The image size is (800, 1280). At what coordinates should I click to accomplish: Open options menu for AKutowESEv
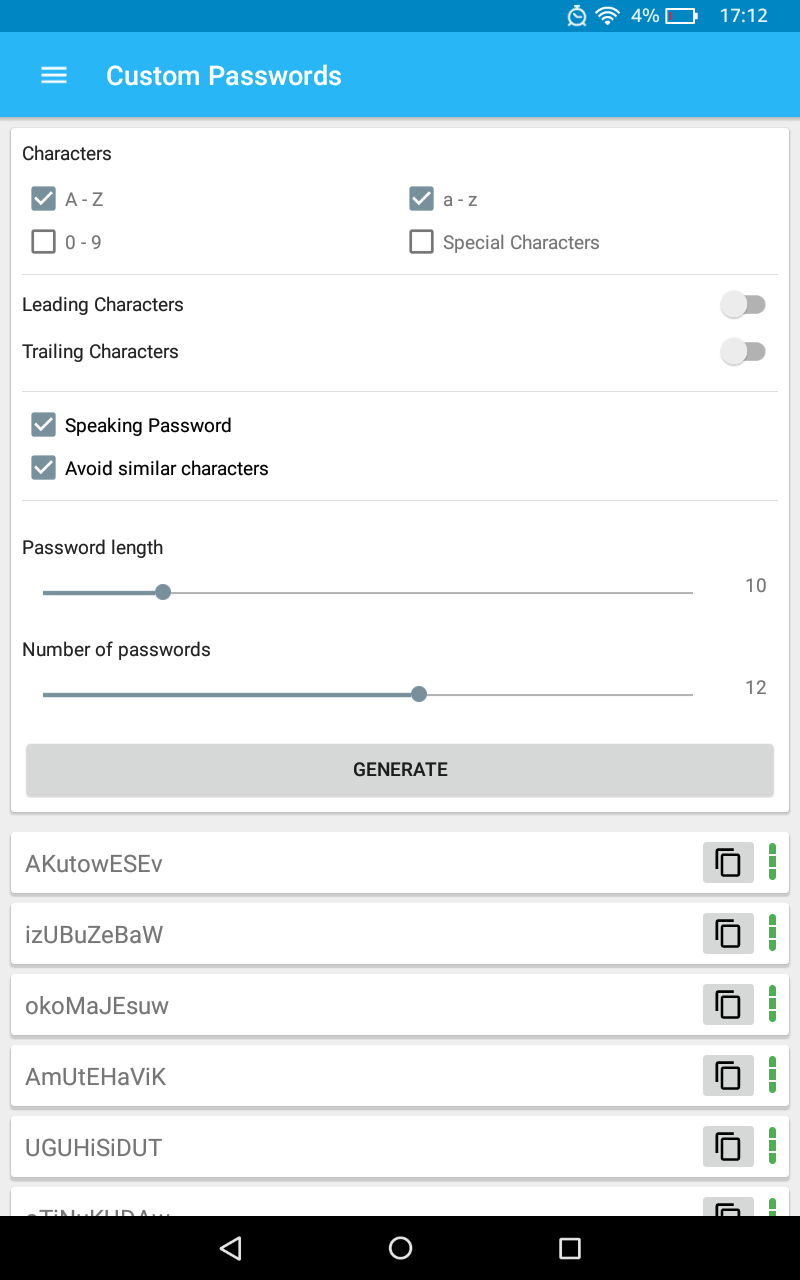(x=773, y=862)
